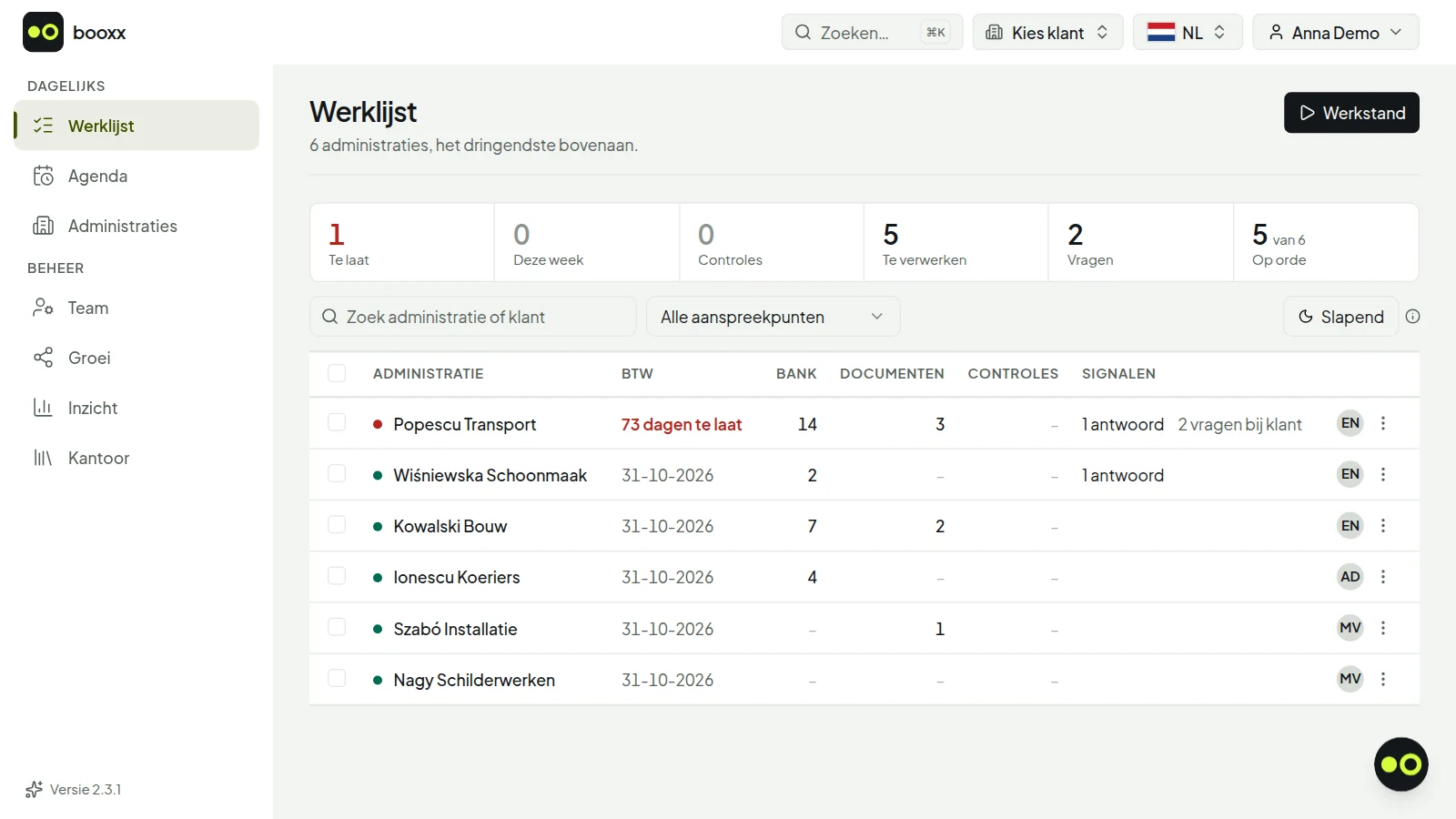Viewport: 1456px width, 819px height.
Task: Filter by the Vragen stat card
Action: point(1140,242)
